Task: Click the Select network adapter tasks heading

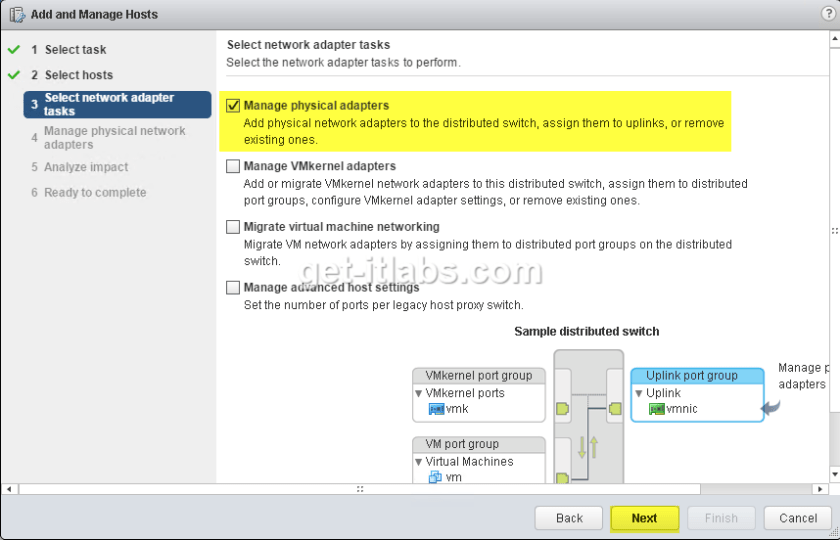Action: pos(309,45)
